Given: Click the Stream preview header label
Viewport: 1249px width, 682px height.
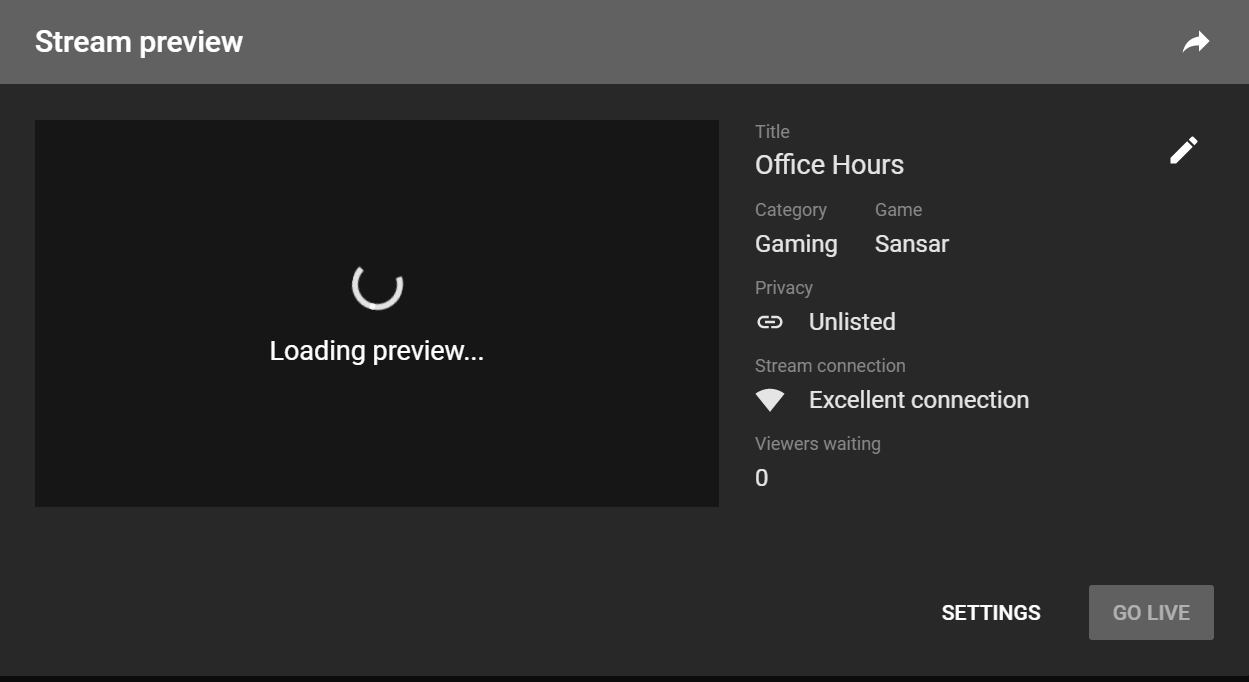Looking at the screenshot, I should (x=139, y=42).
